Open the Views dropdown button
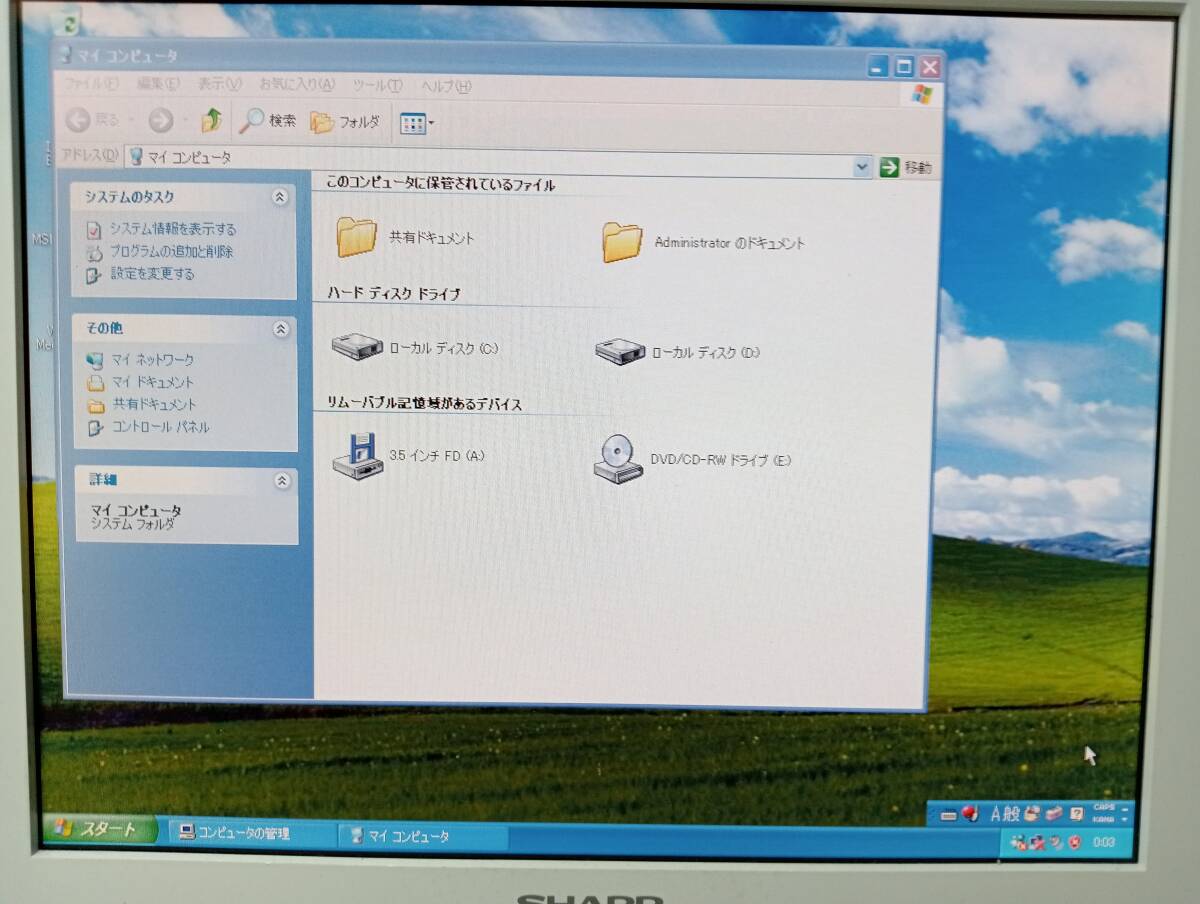 pyautogui.click(x=417, y=124)
